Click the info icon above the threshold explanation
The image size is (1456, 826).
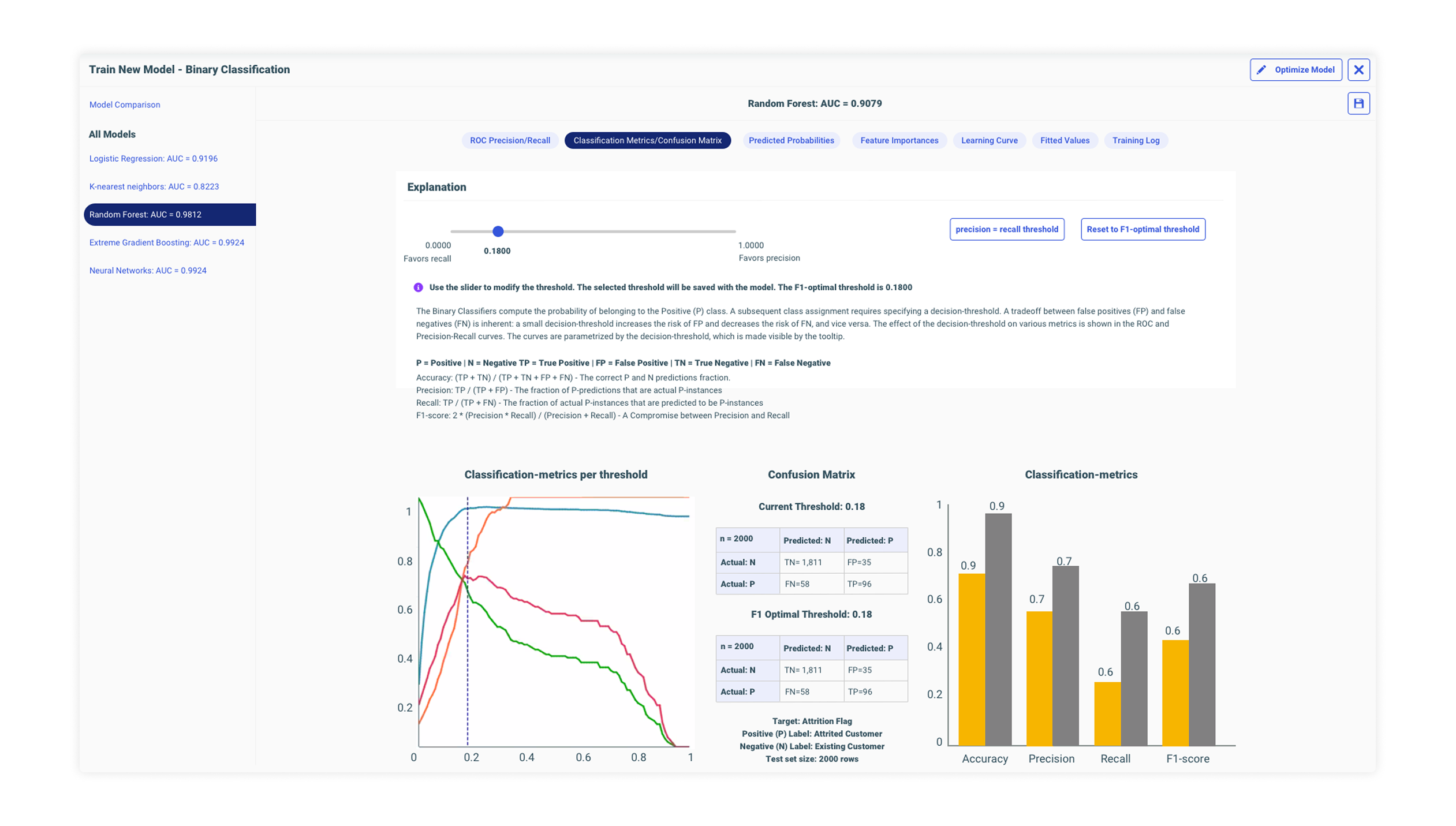point(419,286)
